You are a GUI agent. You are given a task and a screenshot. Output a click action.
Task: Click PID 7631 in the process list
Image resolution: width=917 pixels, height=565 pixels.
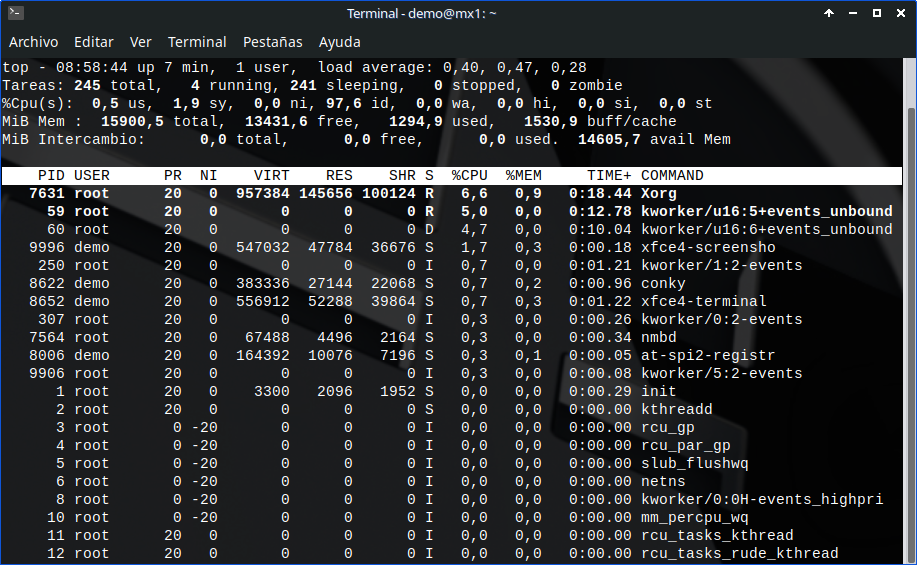[47, 194]
